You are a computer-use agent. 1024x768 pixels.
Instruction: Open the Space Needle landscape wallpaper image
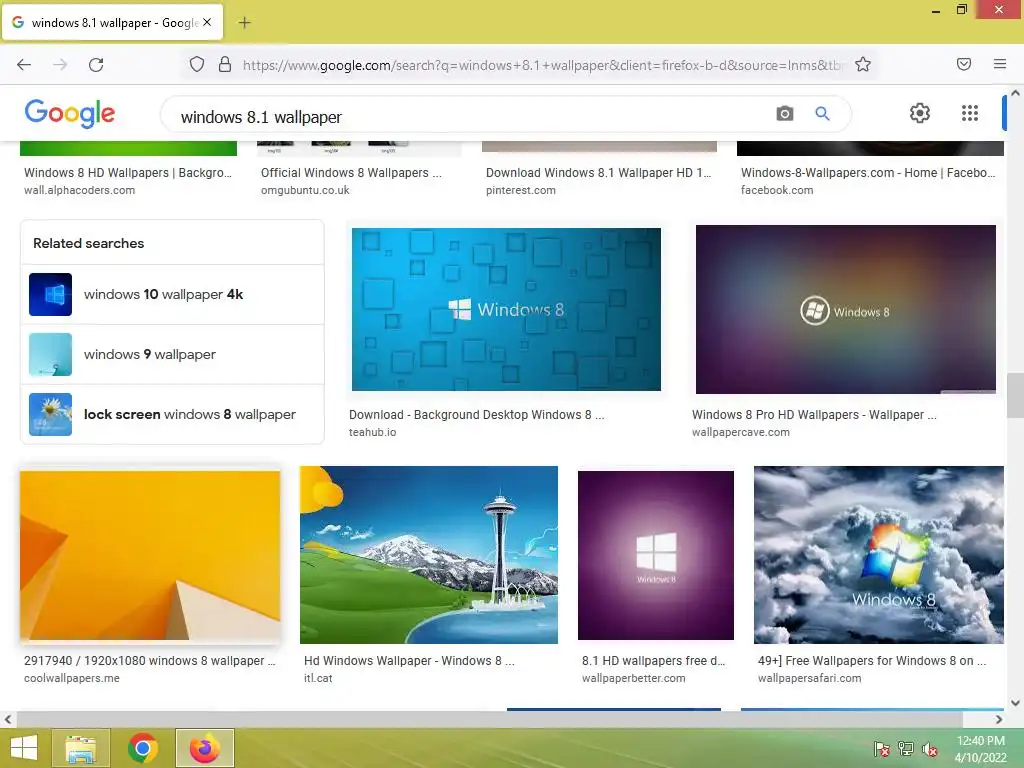[429, 555]
